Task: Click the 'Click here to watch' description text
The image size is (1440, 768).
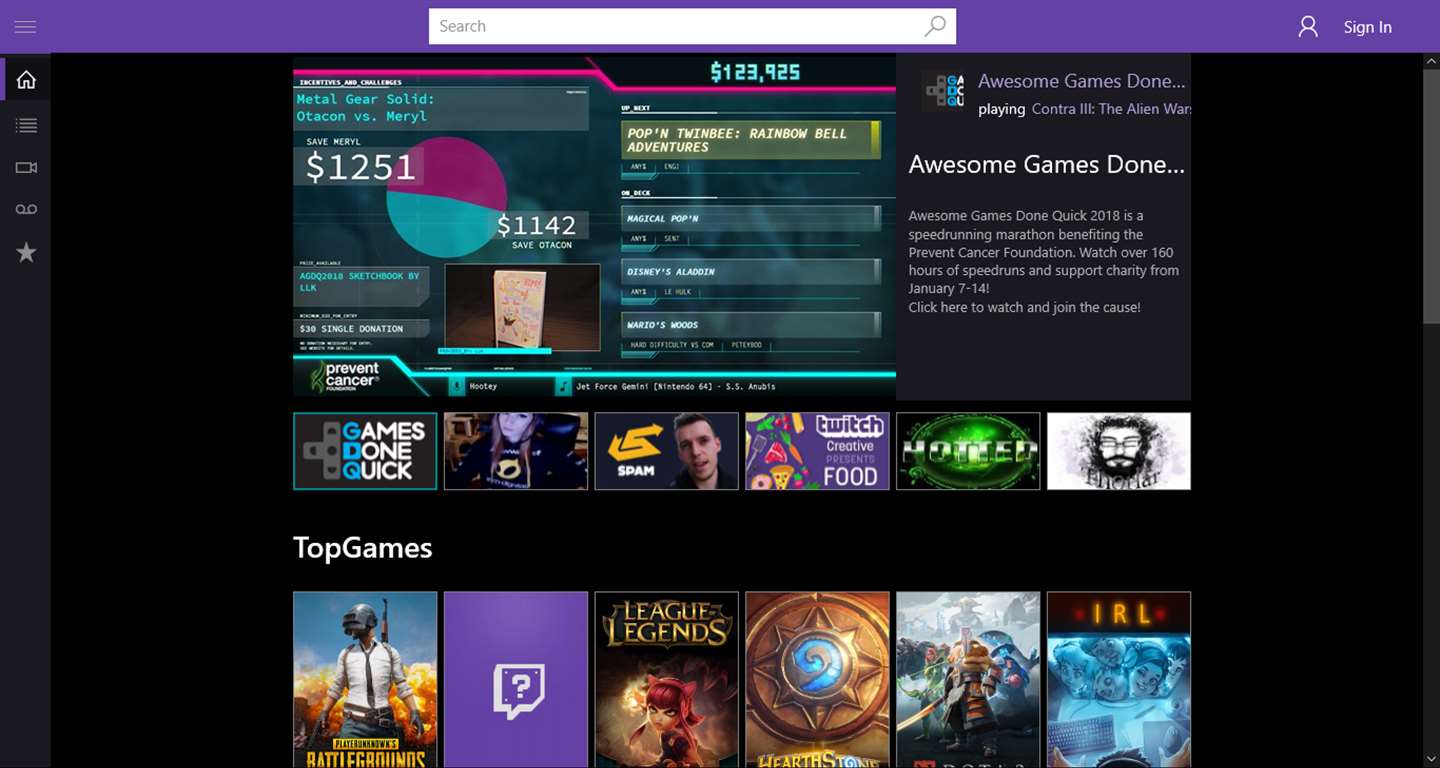Action: (x=1024, y=307)
